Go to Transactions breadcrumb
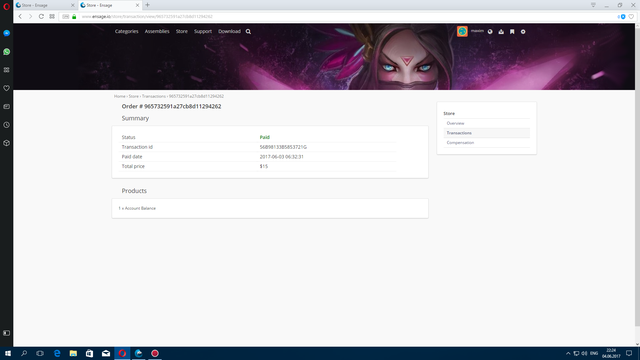 [x=153, y=96]
